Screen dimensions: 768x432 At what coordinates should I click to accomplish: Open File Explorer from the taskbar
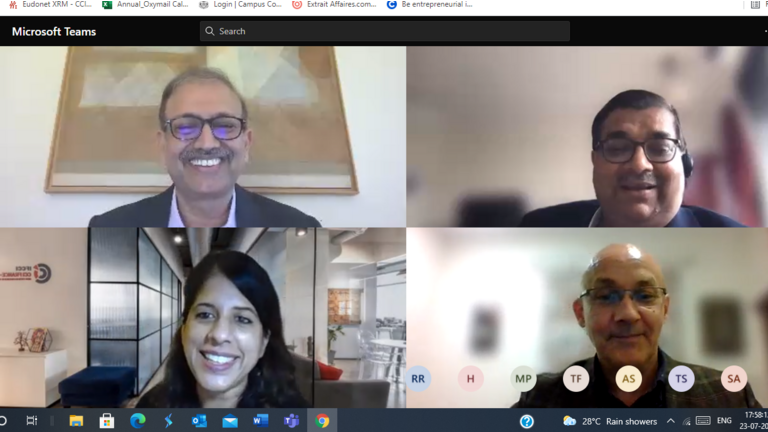pyautogui.click(x=76, y=421)
